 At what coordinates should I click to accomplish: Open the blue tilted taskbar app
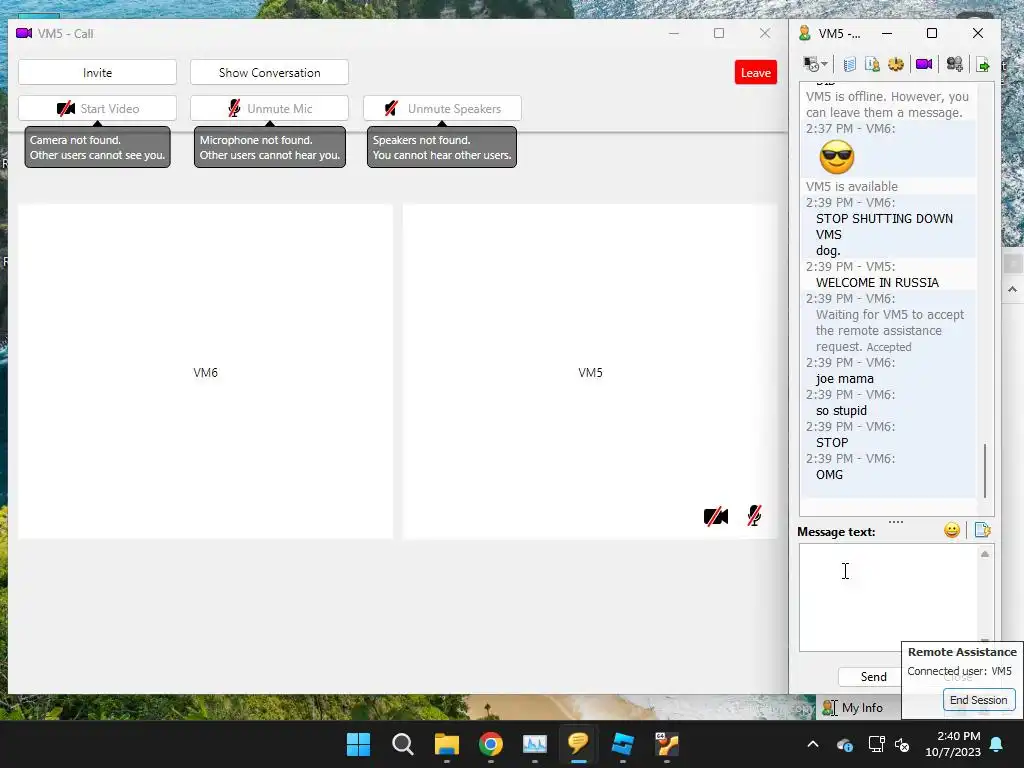(x=622, y=744)
